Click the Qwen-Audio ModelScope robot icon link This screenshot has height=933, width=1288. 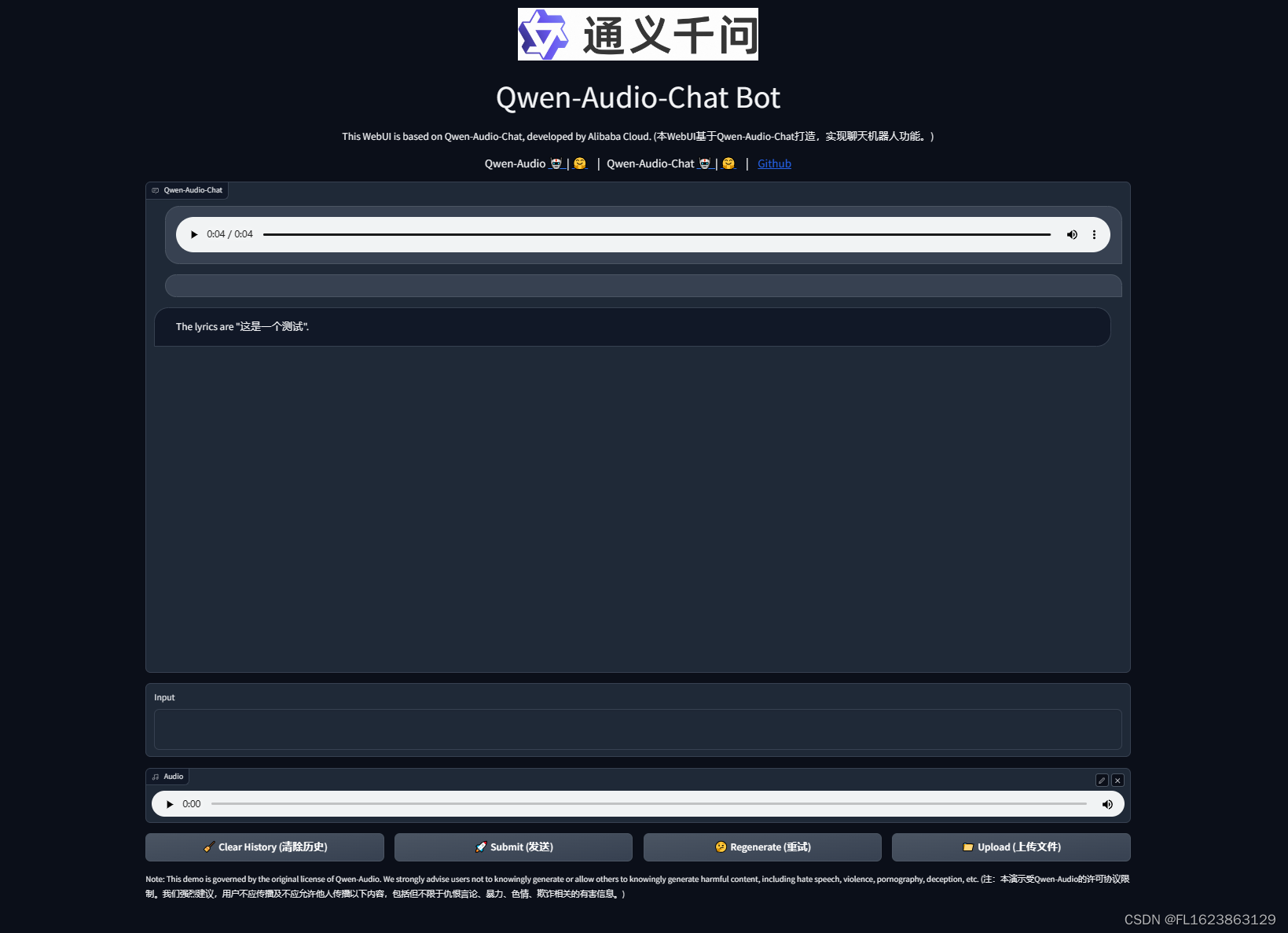(x=556, y=163)
